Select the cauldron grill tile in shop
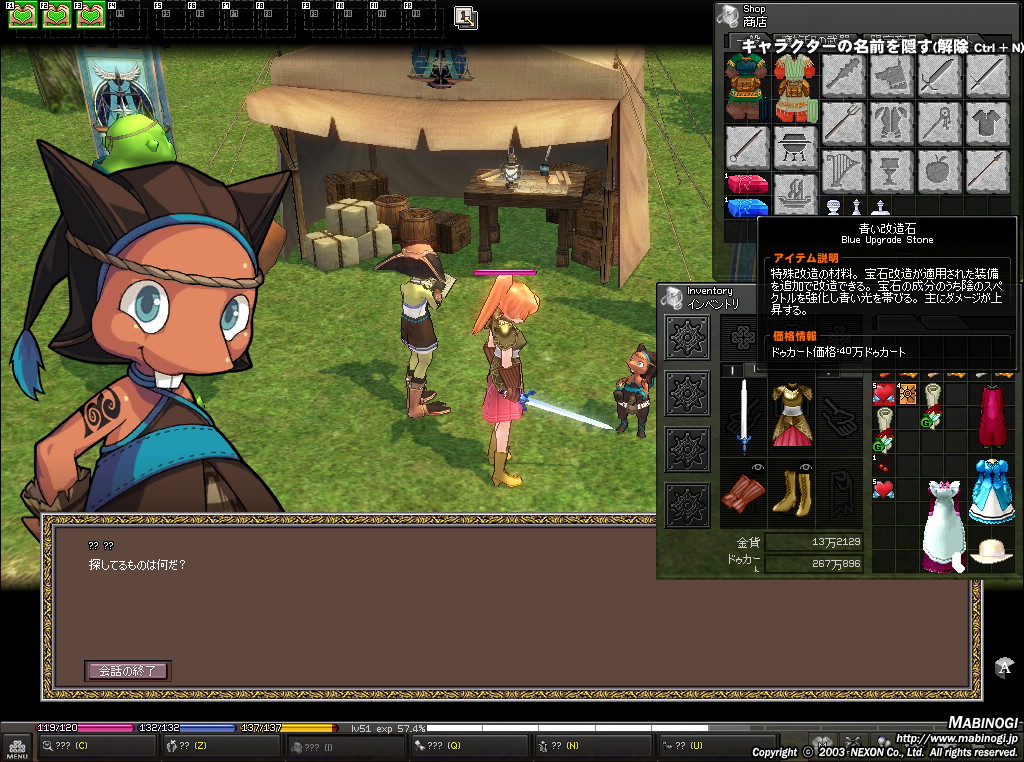The height and width of the screenshot is (762, 1024). 795,148
